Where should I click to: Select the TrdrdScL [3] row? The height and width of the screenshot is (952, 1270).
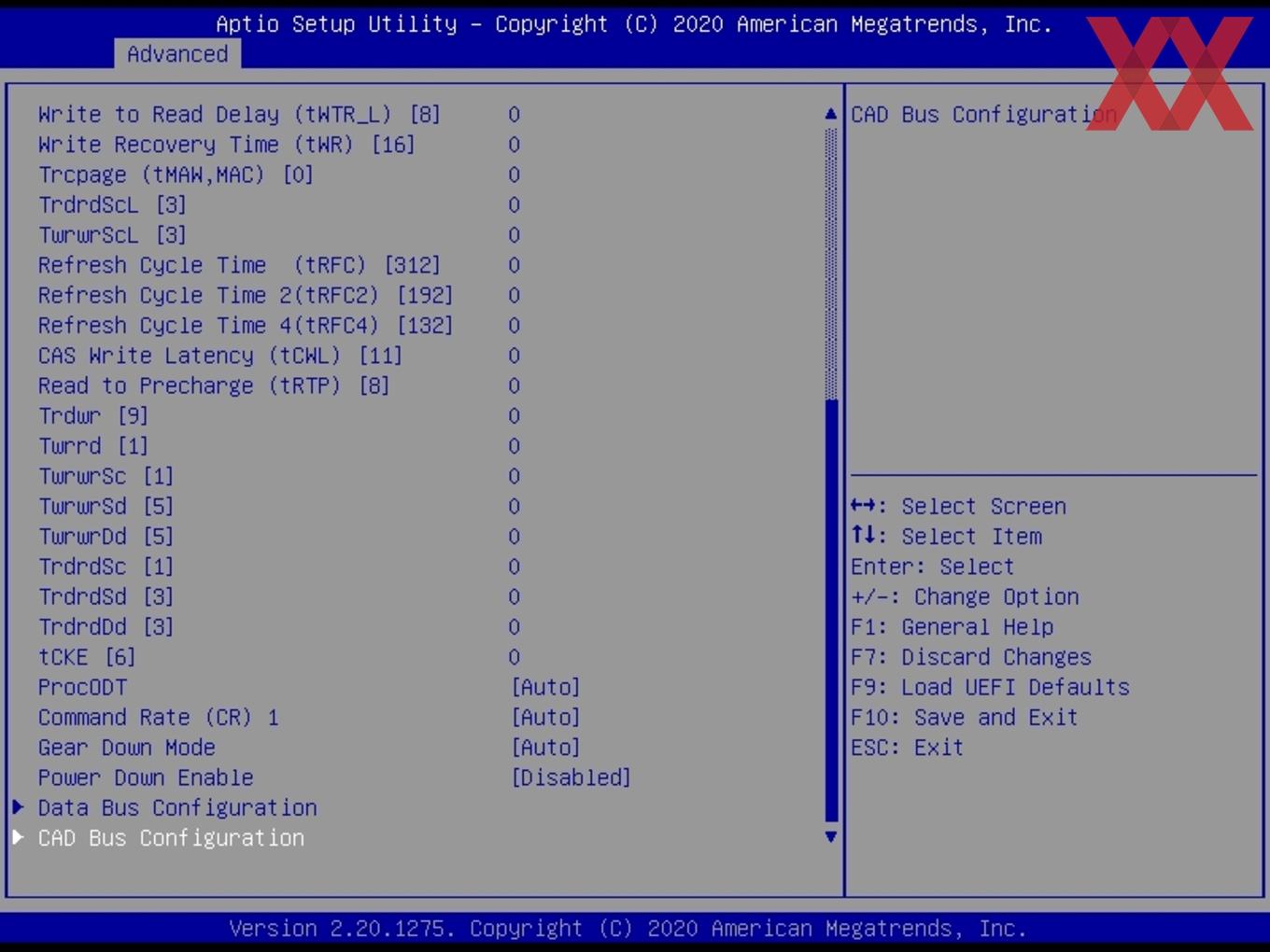279,205
